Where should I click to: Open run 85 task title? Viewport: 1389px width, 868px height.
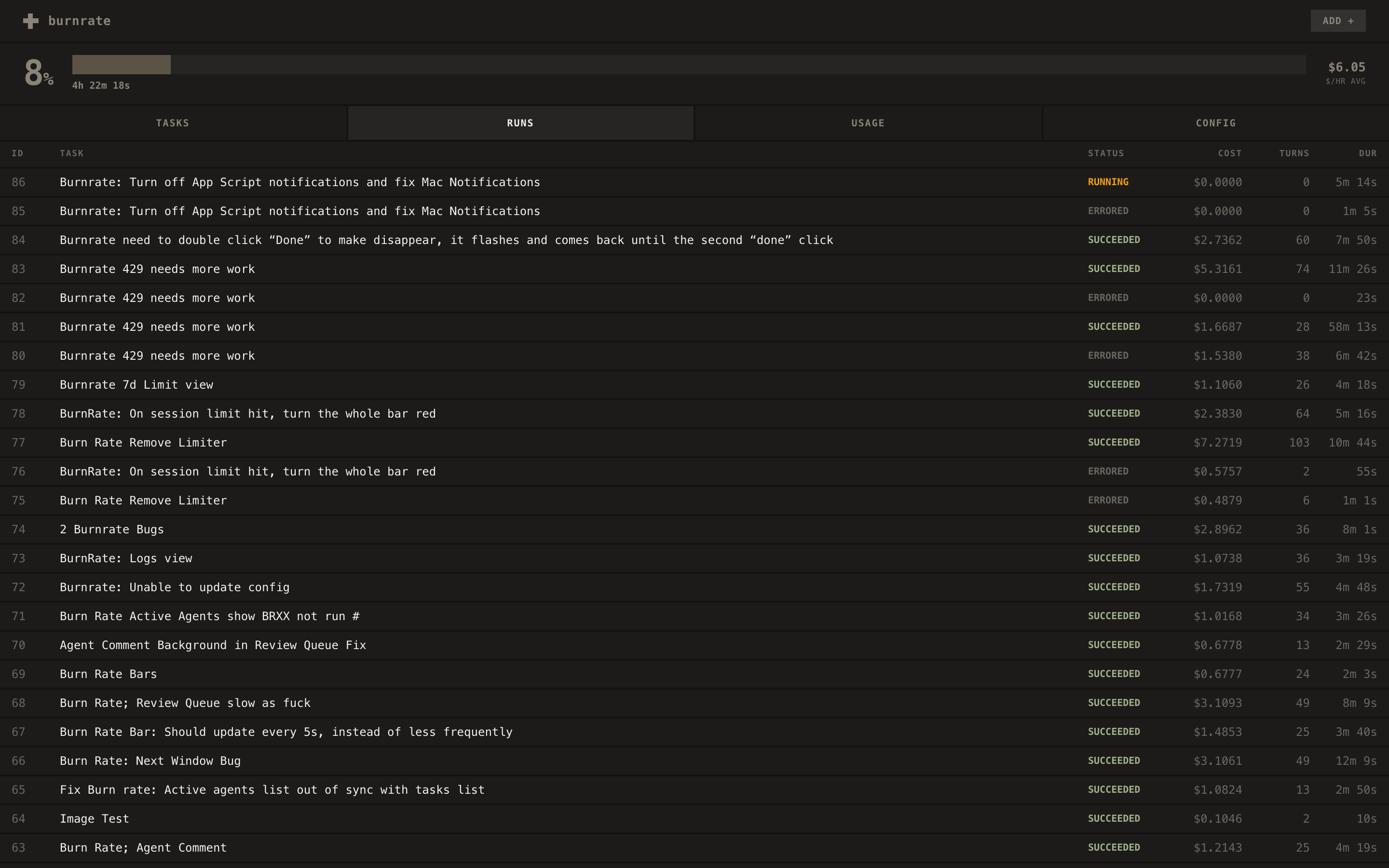tap(300, 211)
